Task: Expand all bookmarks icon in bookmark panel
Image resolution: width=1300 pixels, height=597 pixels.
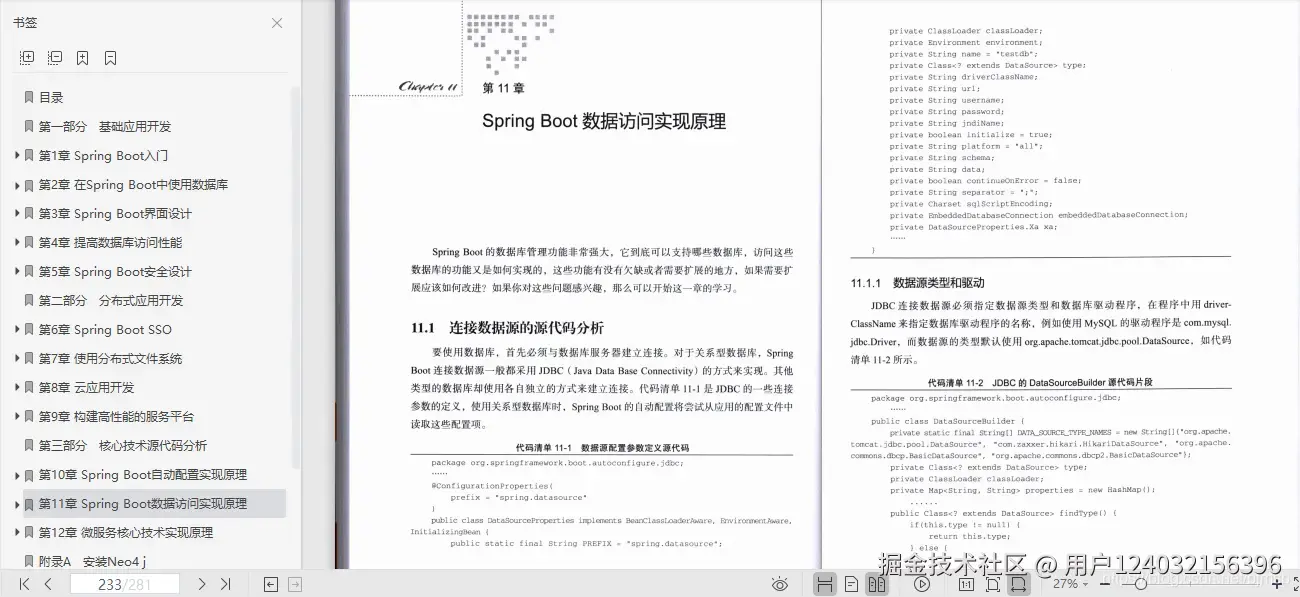Action: click(x=27, y=58)
